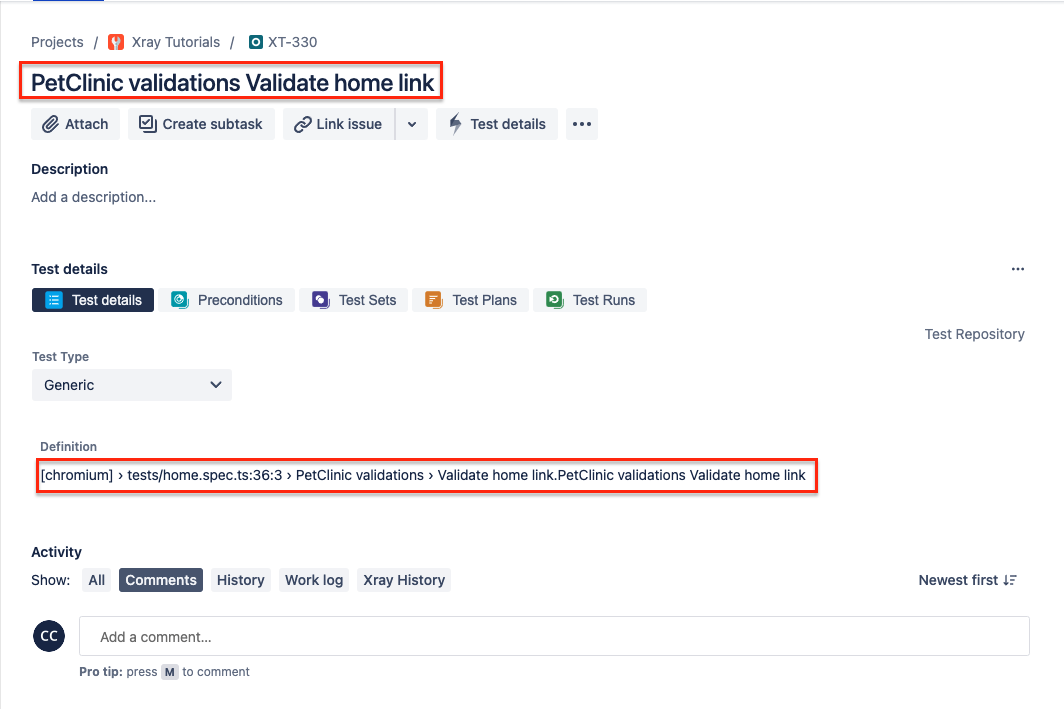Open the Test Type Generic dropdown
1064x709 pixels.
click(132, 385)
